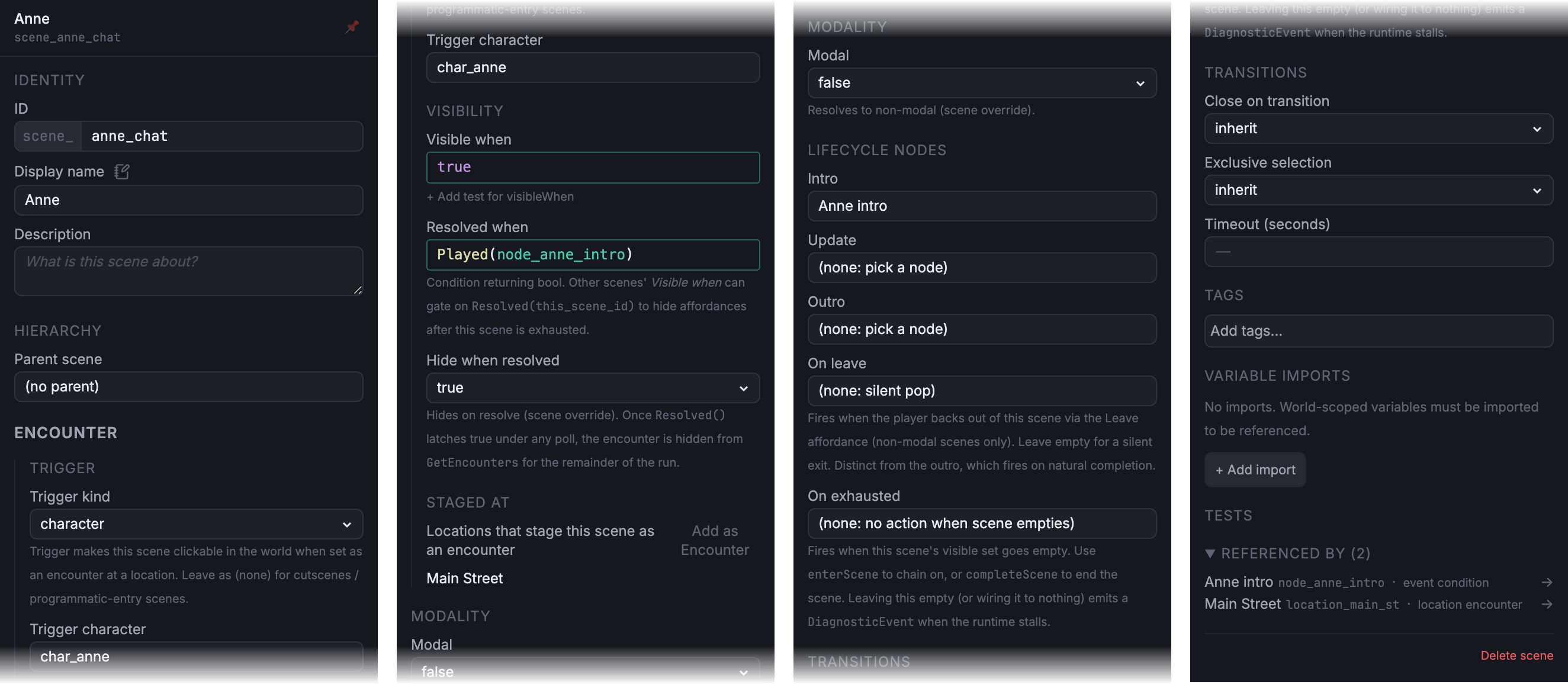Open Main Street staged location entry

(x=464, y=578)
